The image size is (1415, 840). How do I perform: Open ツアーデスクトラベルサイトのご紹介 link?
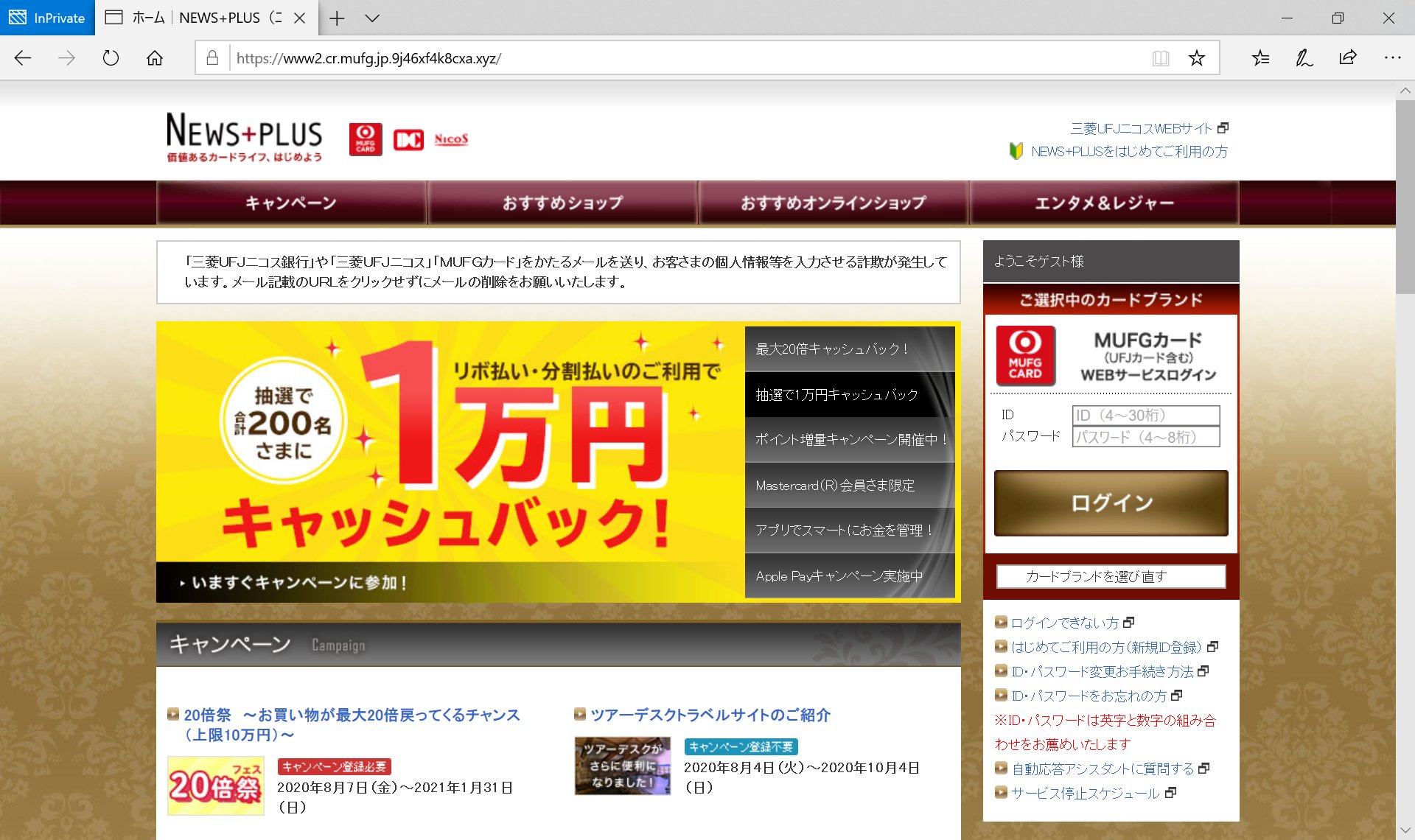(710, 715)
